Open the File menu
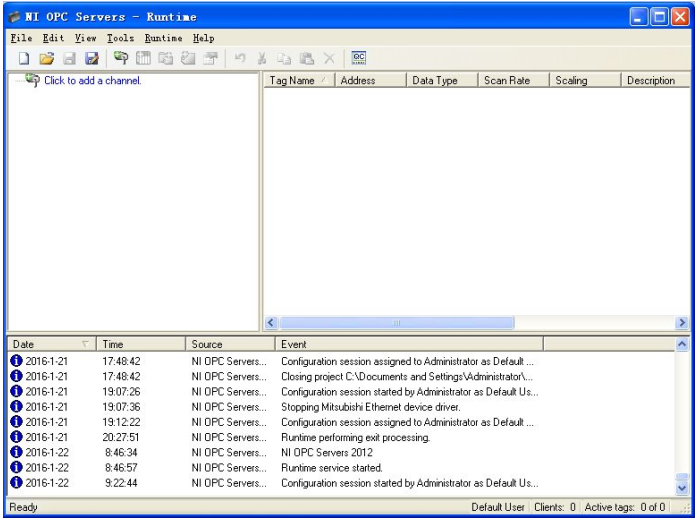 coord(21,38)
